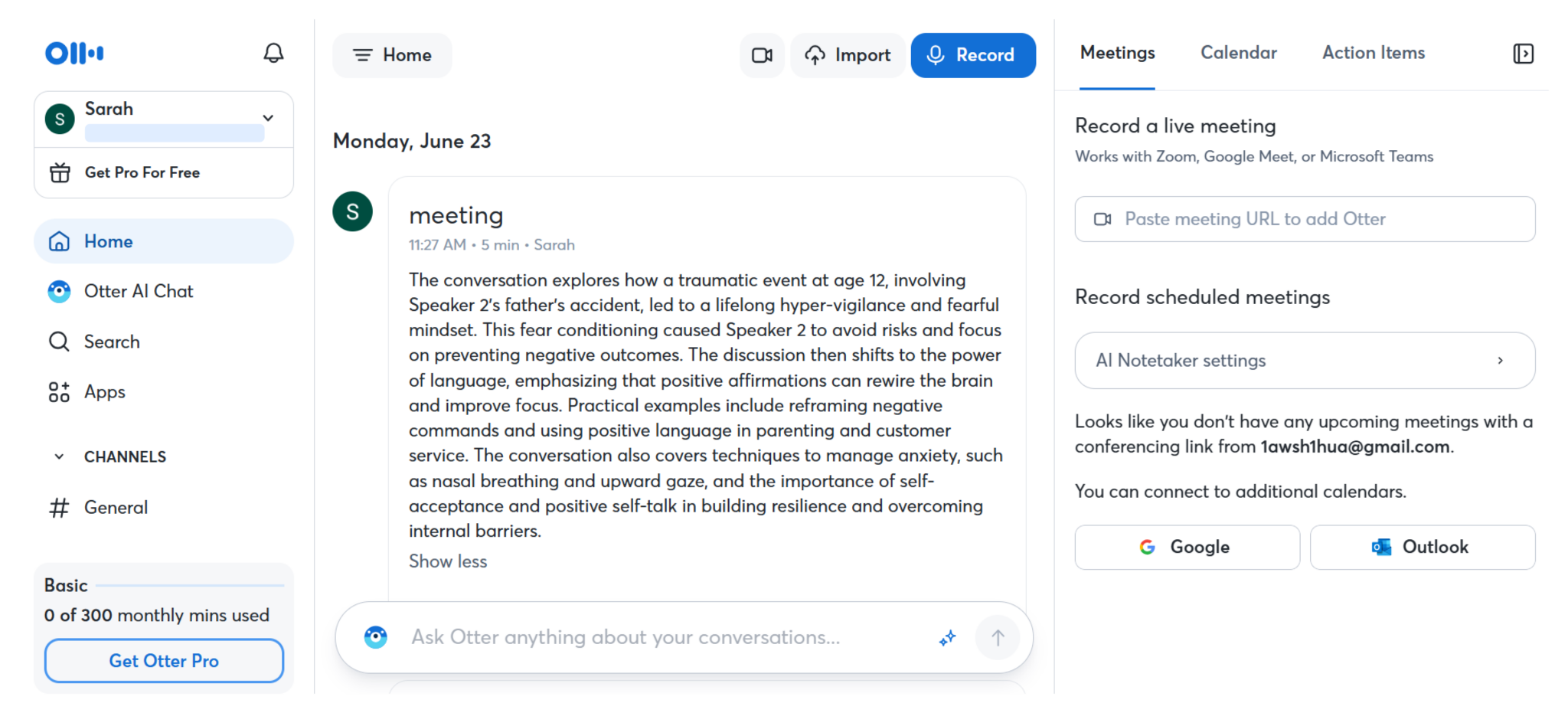
Task: Collapse the CHANNELS section
Action: [59, 456]
